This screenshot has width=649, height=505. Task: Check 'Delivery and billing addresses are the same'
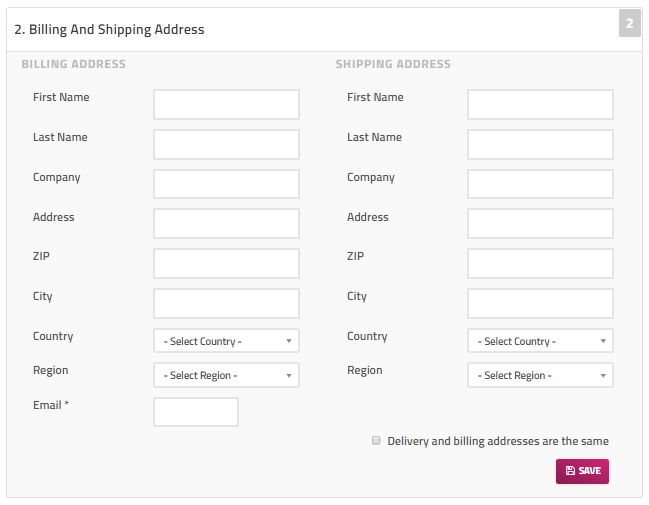376,440
